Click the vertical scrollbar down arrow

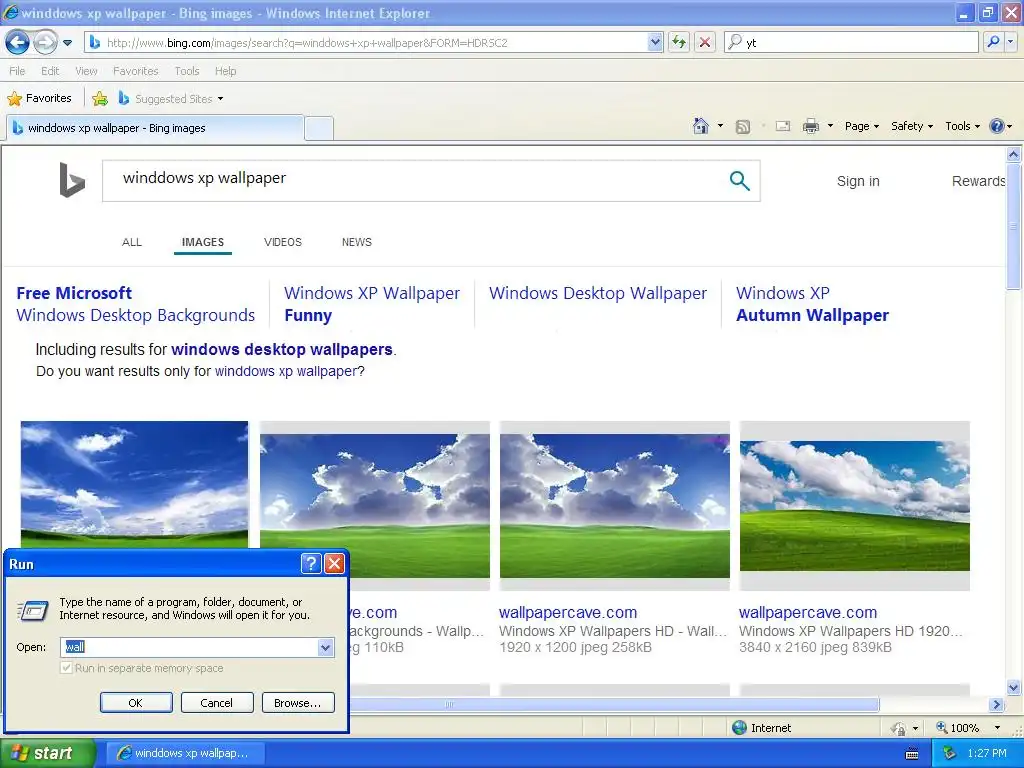tap(1014, 687)
